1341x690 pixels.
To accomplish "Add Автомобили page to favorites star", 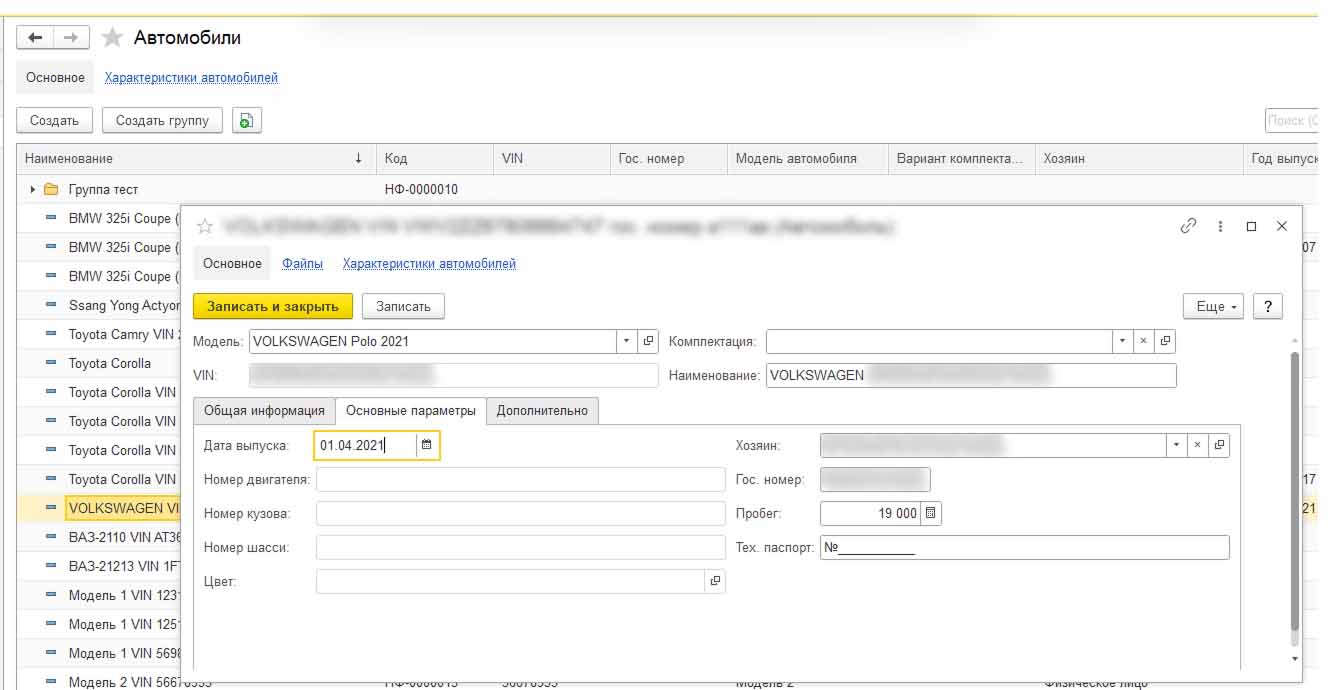I will tap(113, 38).
